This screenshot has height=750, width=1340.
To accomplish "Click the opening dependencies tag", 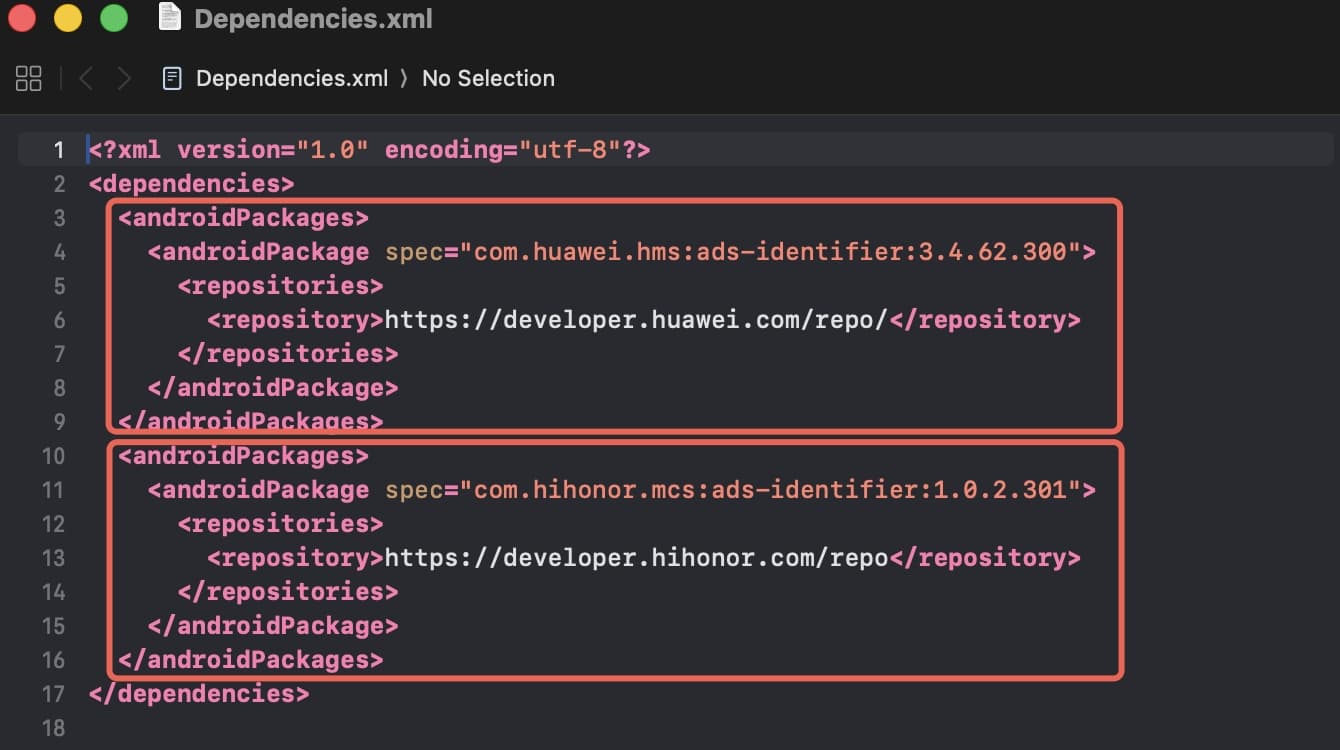I will (x=191, y=184).
